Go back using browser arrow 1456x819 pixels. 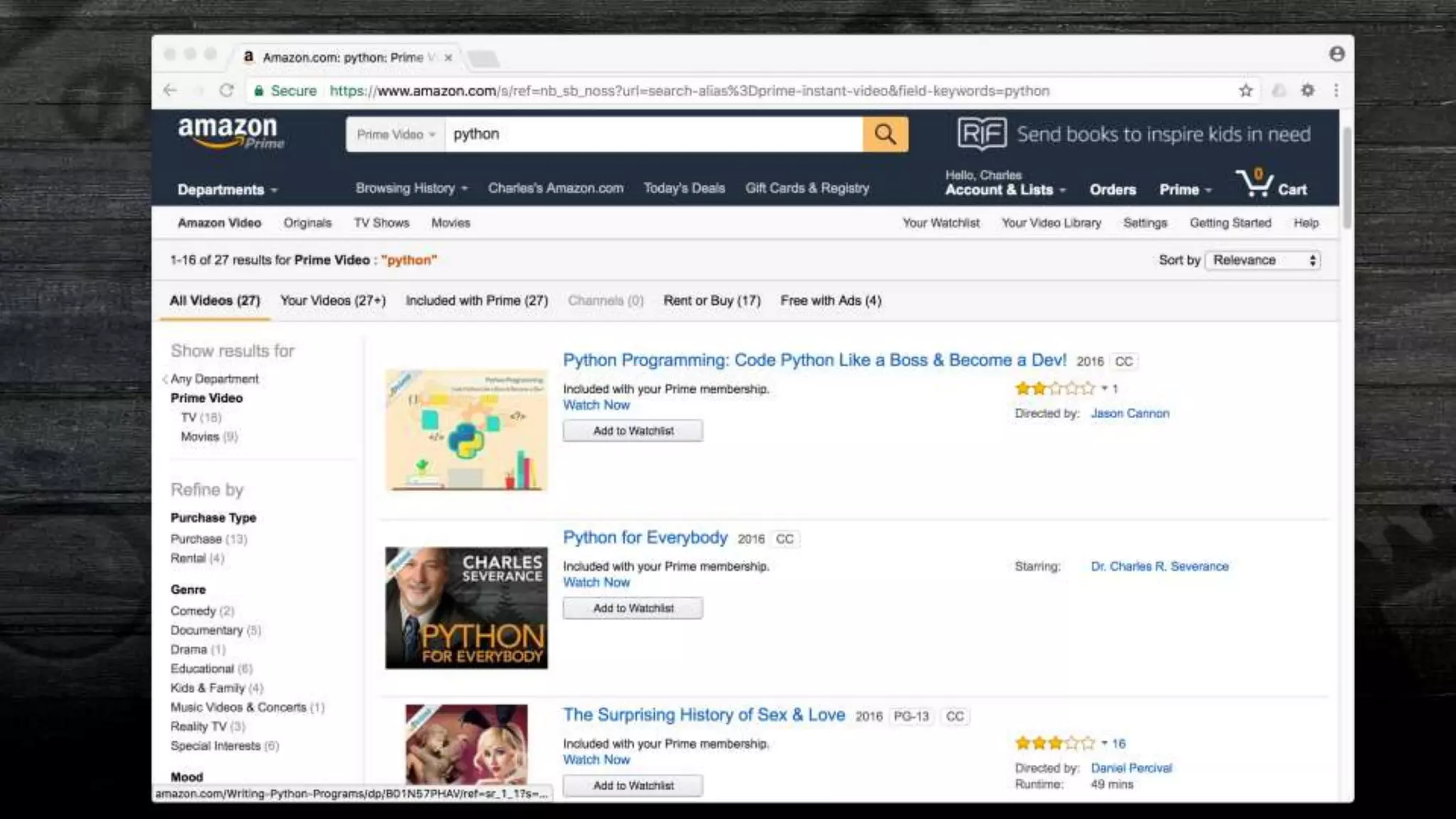170,90
